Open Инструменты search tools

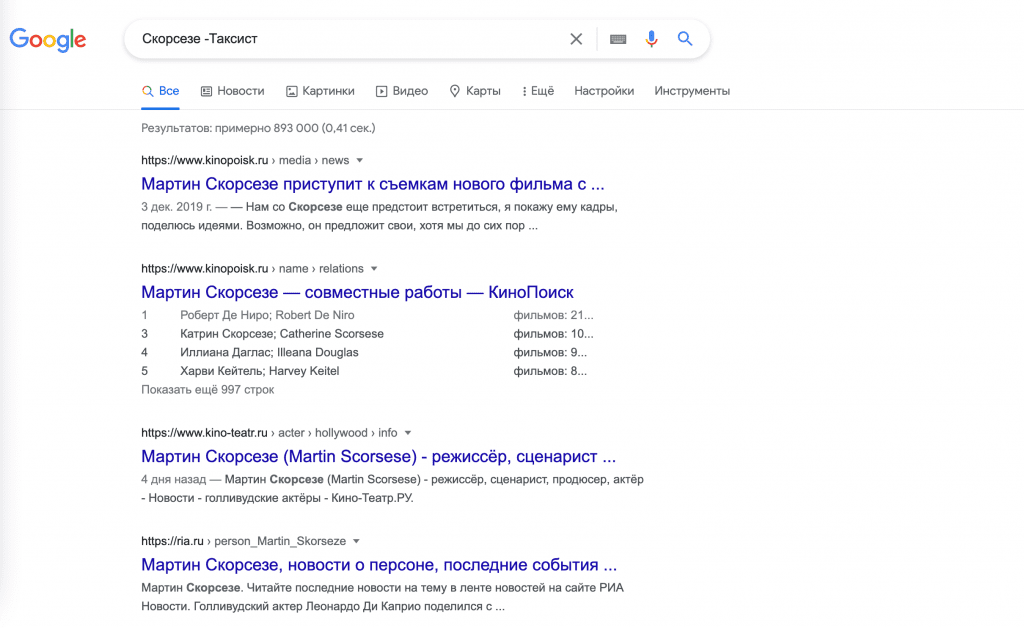click(692, 91)
